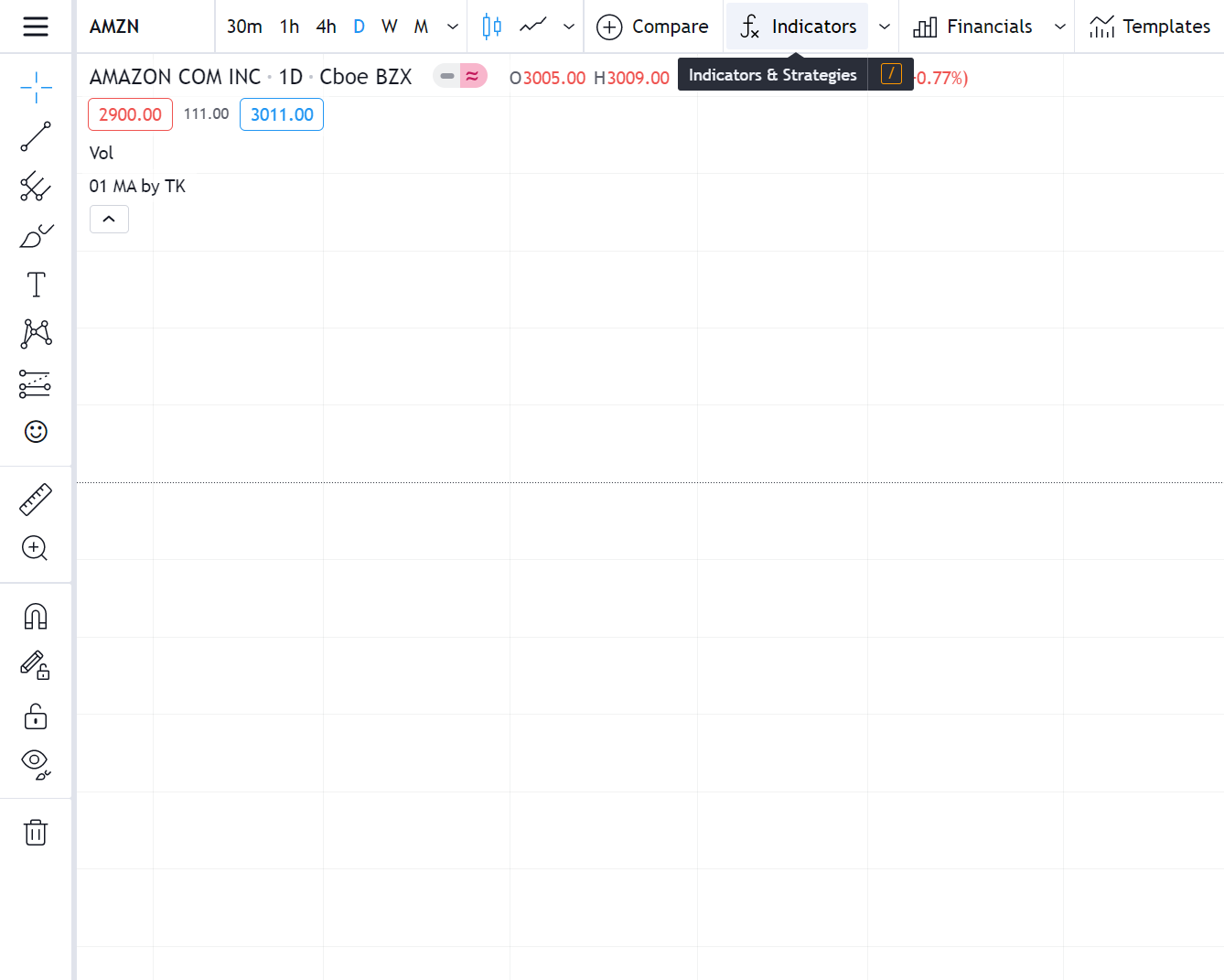This screenshot has height=980, width=1224.
Task: Expand the Financials dropdown arrow
Action: coord(1060,27)
